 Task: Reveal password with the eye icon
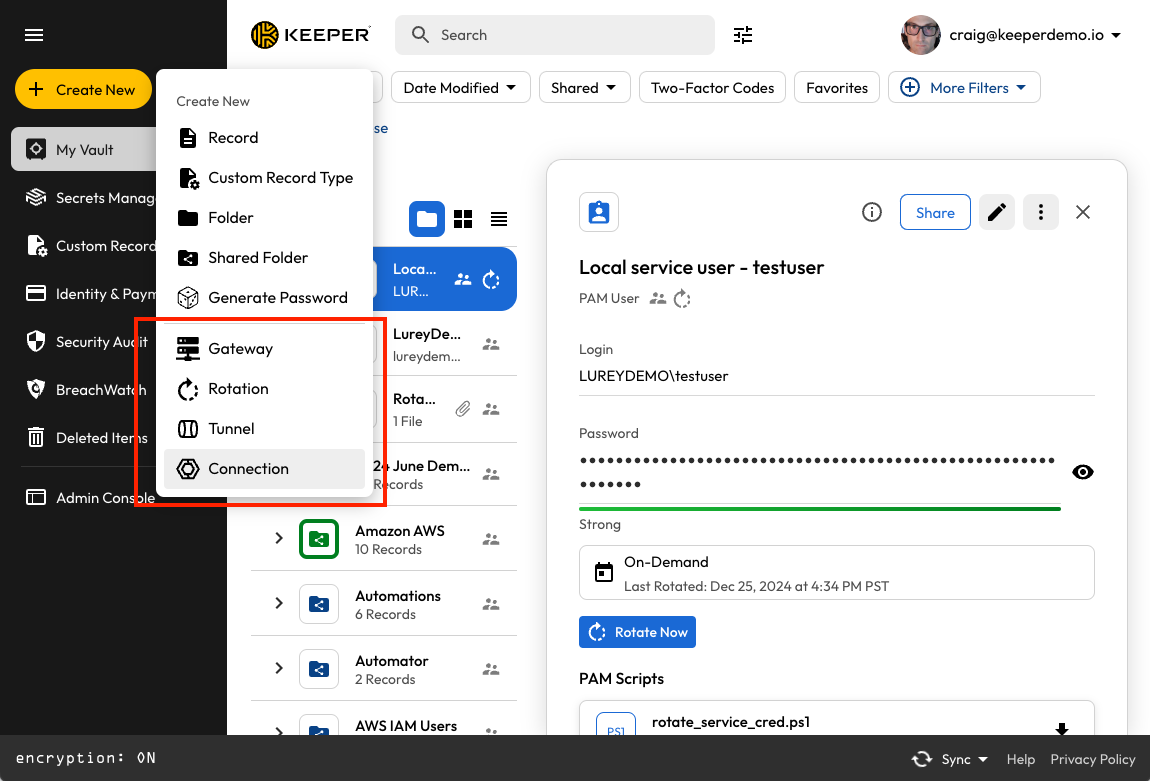(x=1082, y=472)
